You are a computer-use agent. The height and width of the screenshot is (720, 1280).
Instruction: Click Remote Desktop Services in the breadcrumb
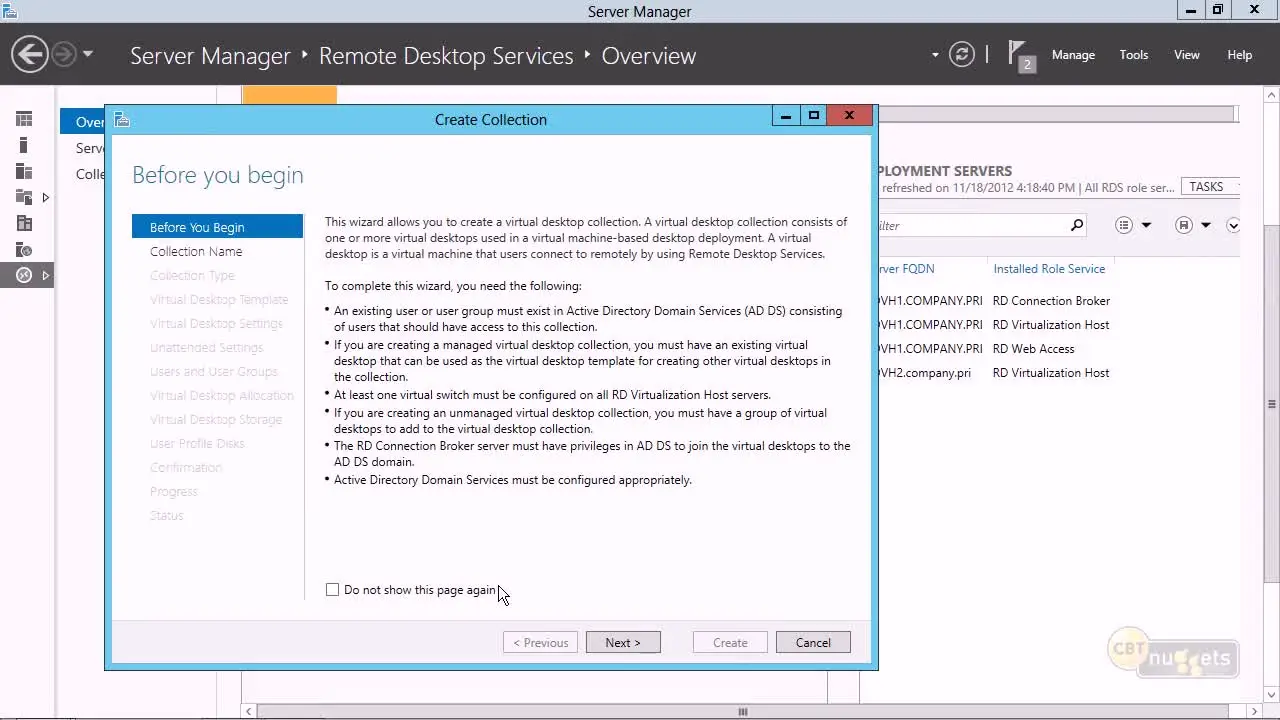tap(446, 56)
